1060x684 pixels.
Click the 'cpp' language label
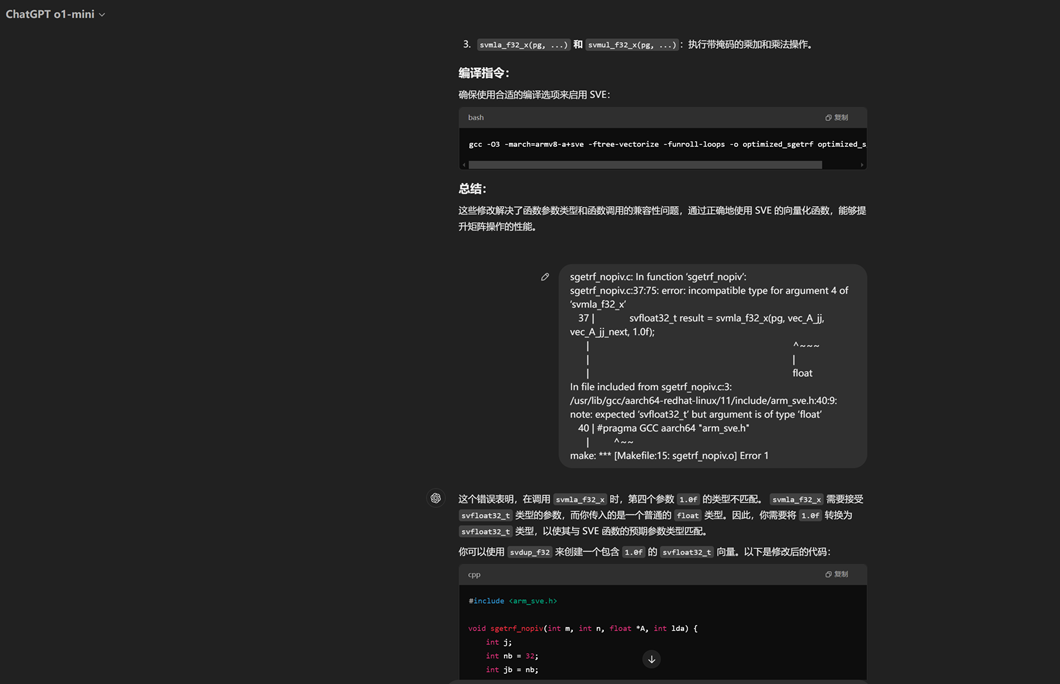click(x=474, y=574)
